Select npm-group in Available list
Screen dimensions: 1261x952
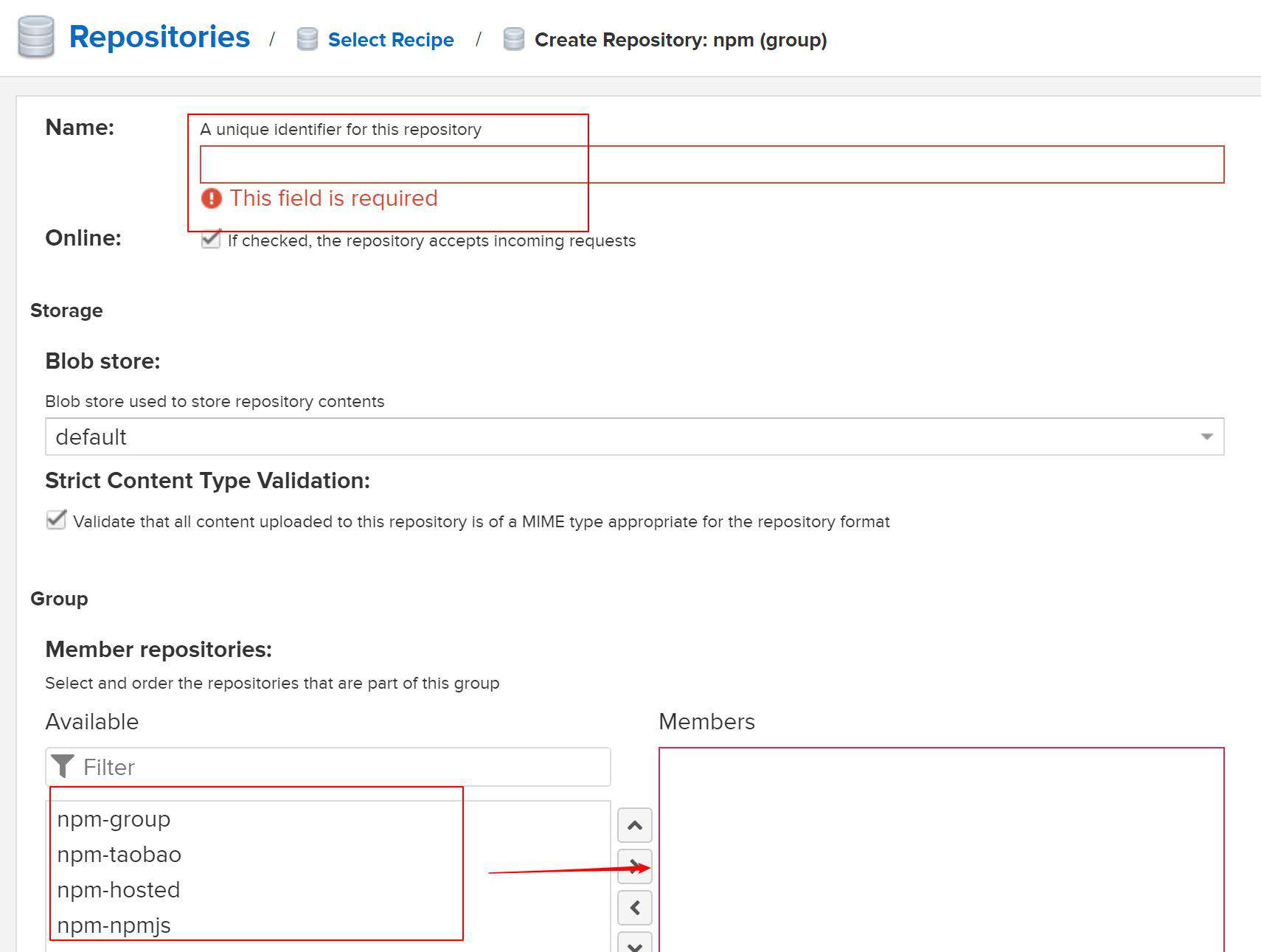click(328, 819)
